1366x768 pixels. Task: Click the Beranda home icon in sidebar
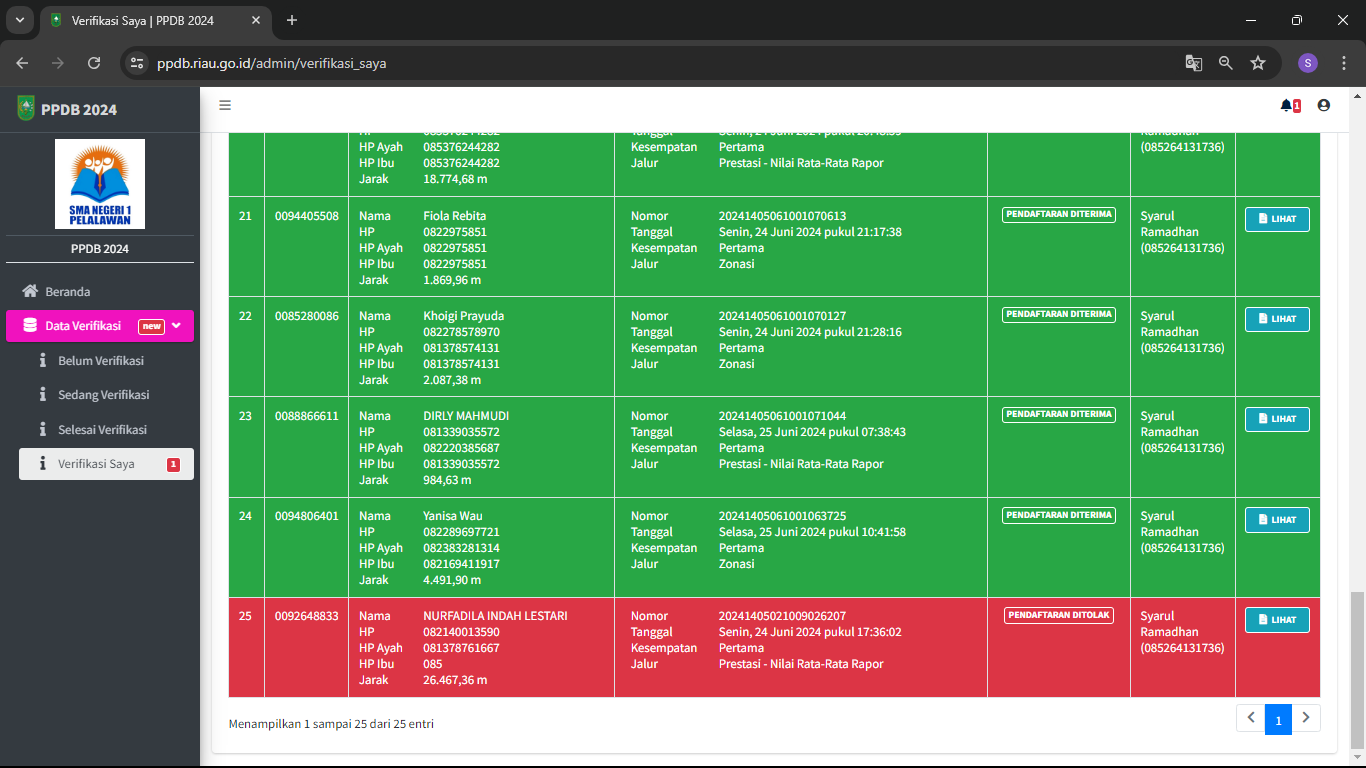(30, 291)
